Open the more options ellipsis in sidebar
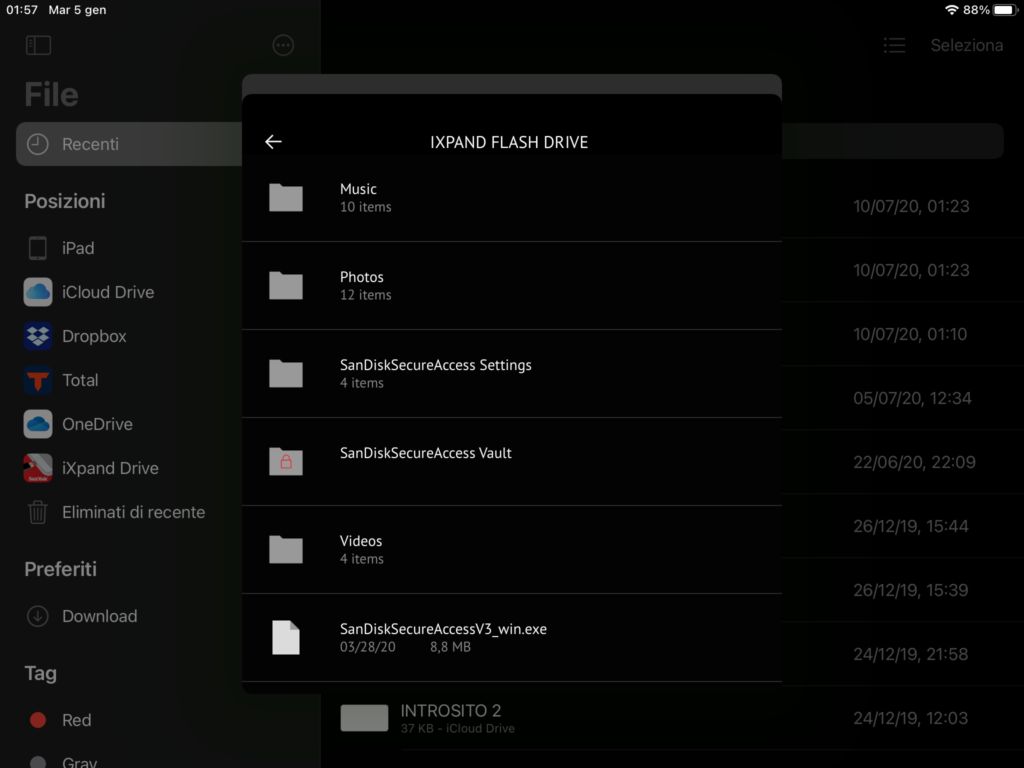Screen dimensions: 1024x768 pyautogui.click(x=283, y=45)
